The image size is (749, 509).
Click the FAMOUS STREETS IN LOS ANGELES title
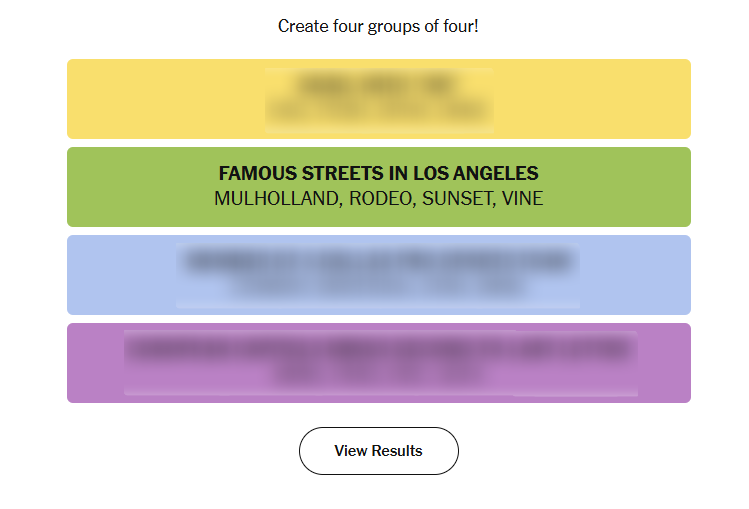378,173
